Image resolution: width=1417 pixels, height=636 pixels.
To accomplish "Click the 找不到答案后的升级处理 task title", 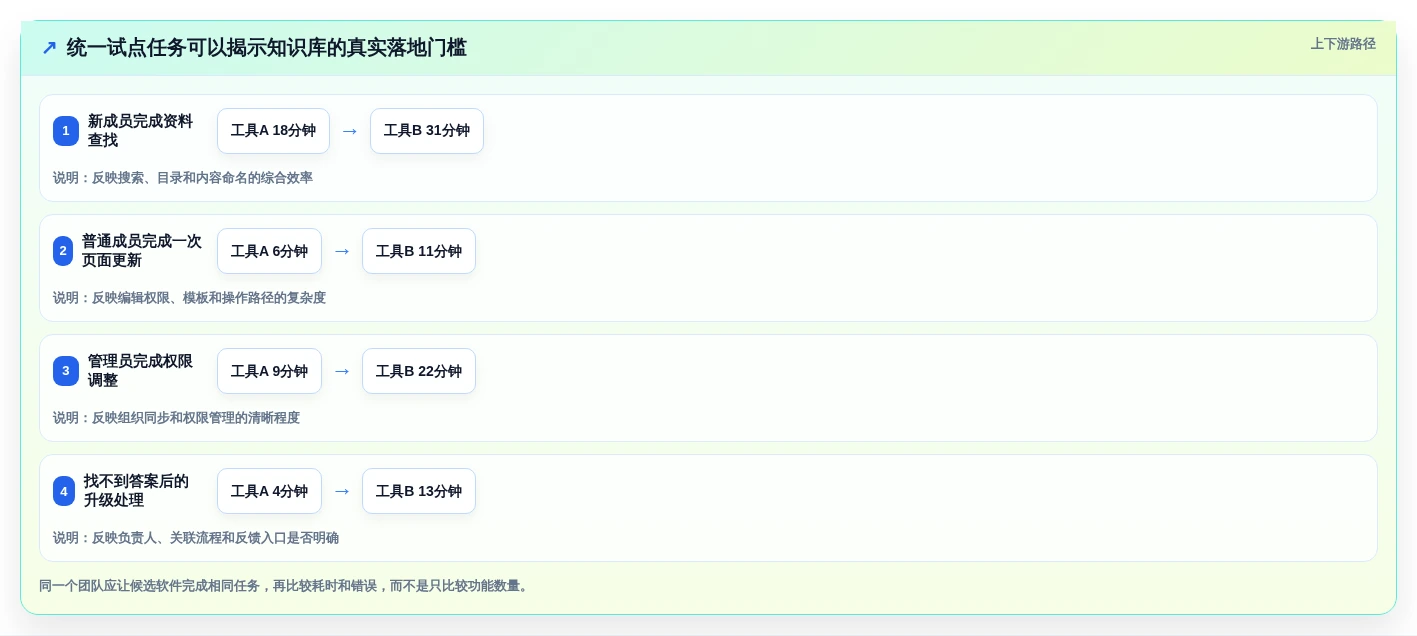I will (x=136, y=491).
